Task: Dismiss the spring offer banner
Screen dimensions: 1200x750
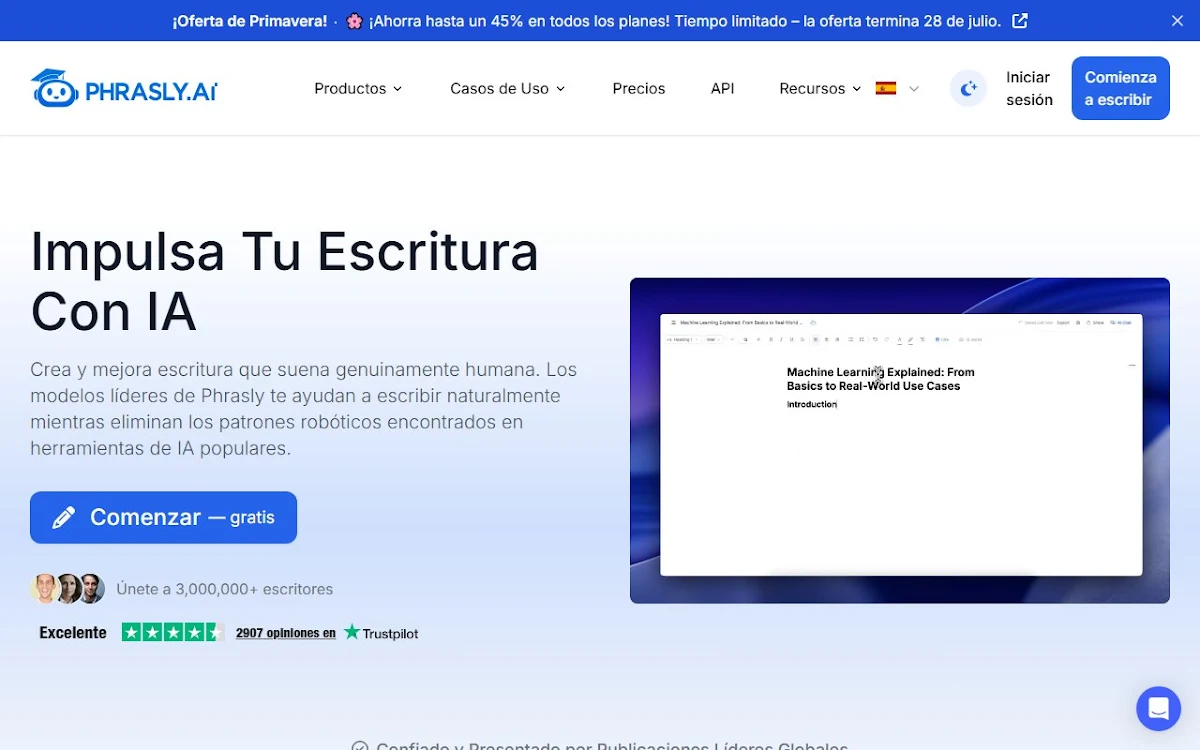Action: click(1177, 21)
